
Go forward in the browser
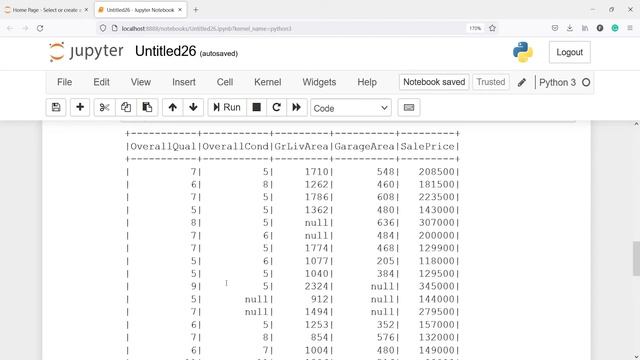[25, 28]
